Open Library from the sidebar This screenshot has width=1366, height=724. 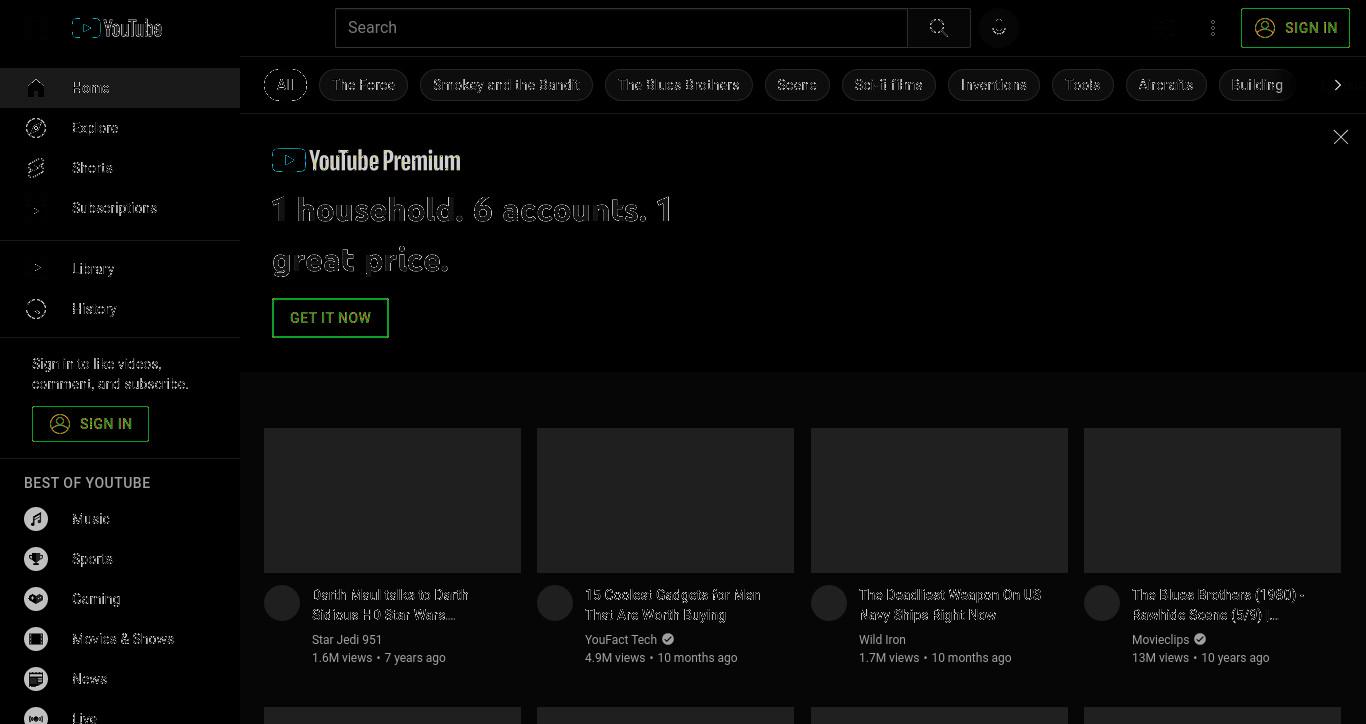click(120, 269)
